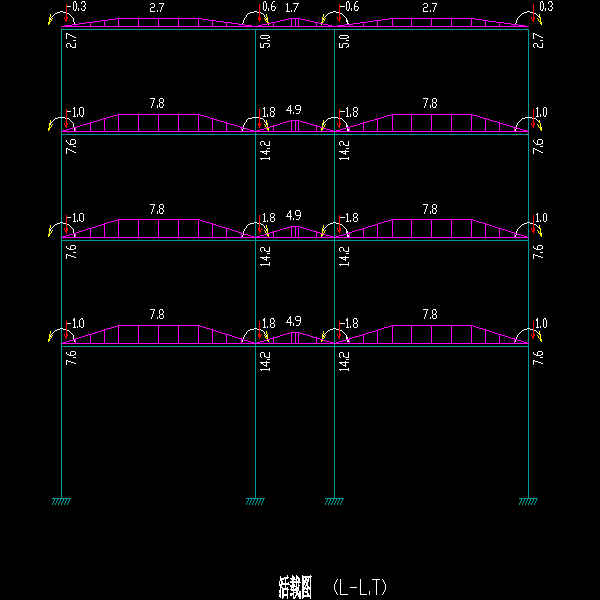This screenshot has height=600, width=600.
Task: Select the red load arrow at top-left corner
Action: tap(65, 14)
